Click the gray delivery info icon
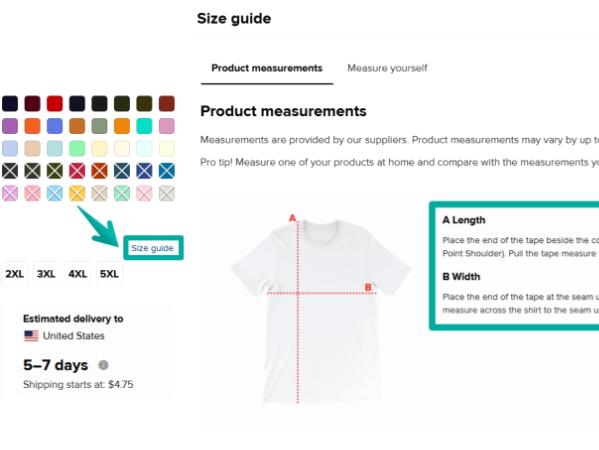The height and width of the screenshot is (450, 599). (x=103, y=365)
